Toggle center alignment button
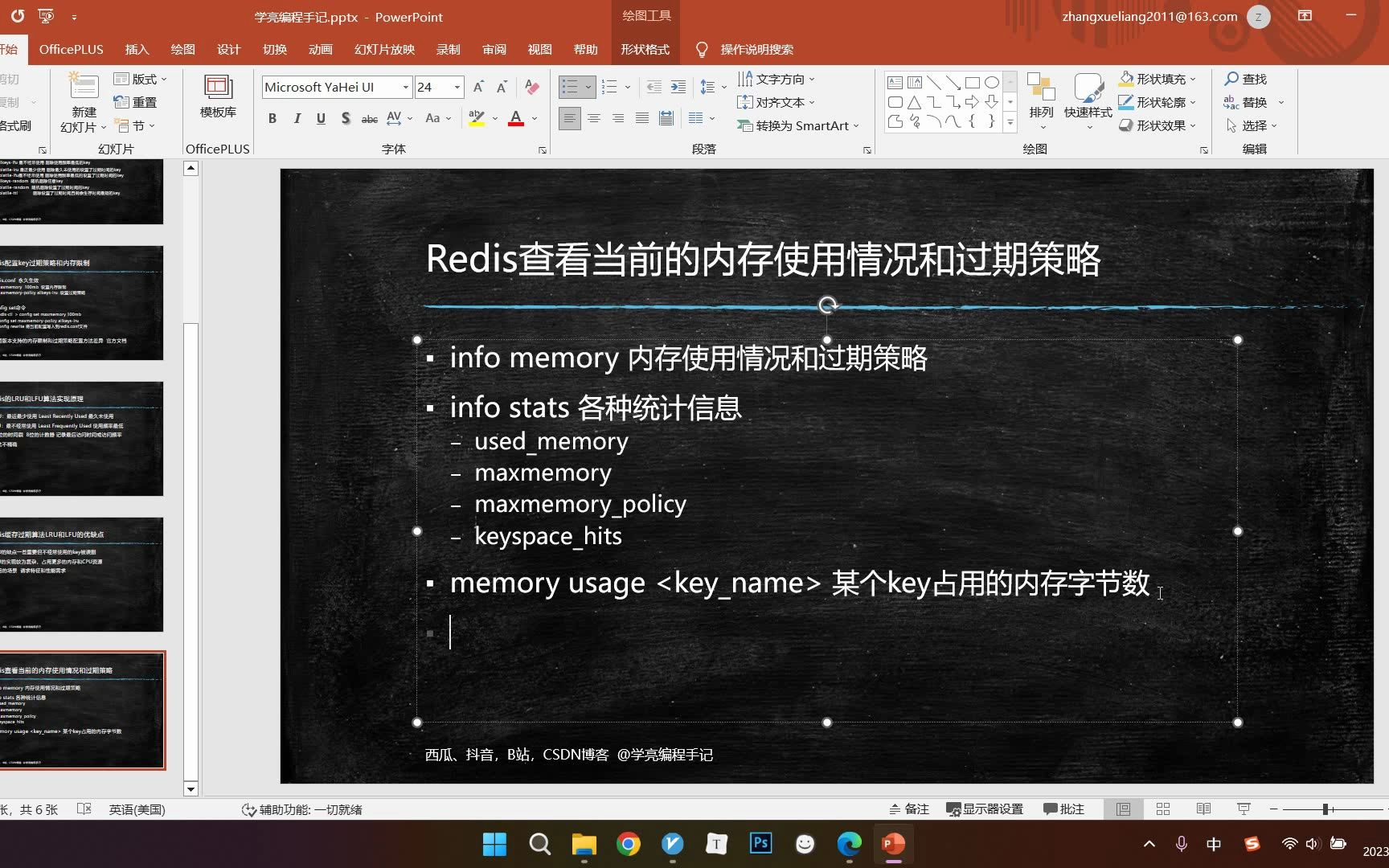Screen dimensions: 1389x868 coord(594,118)
